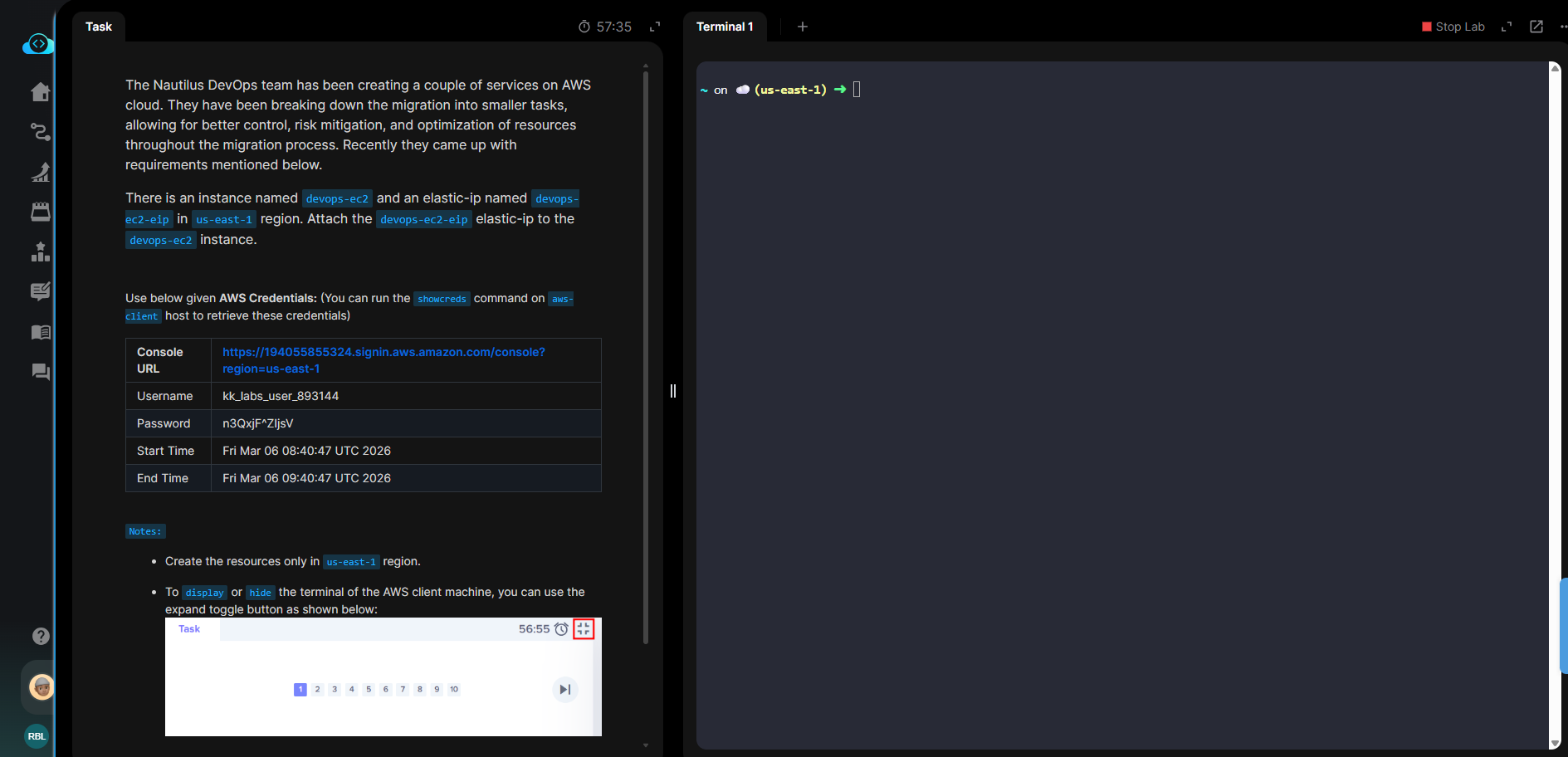Click the Password label cell
This screenshot has width=1568, height=757.
coord(169,423)
